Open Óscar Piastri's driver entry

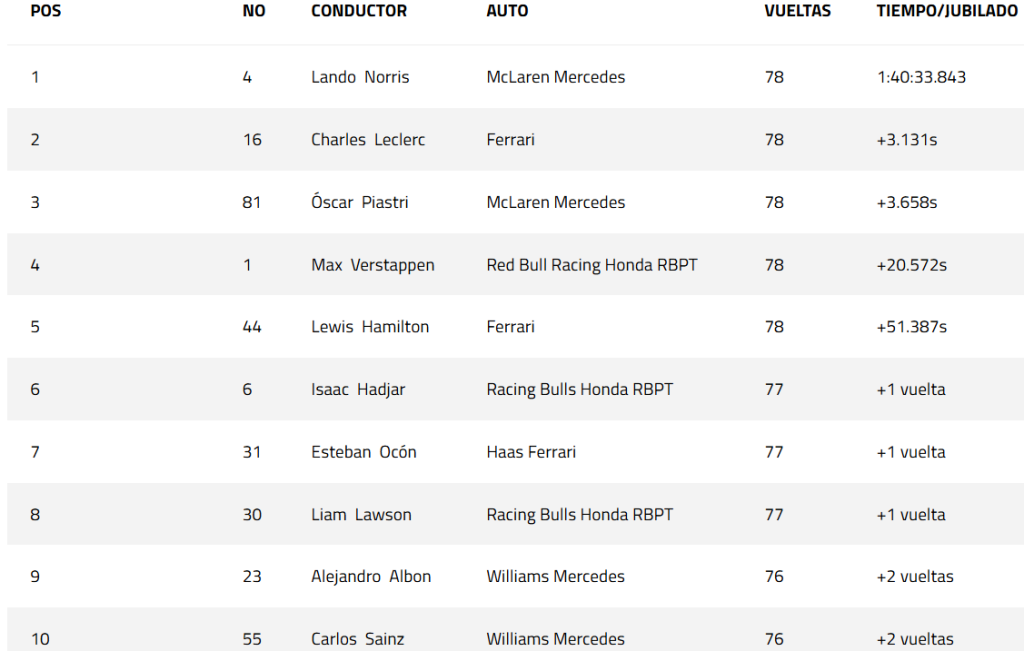360,202
